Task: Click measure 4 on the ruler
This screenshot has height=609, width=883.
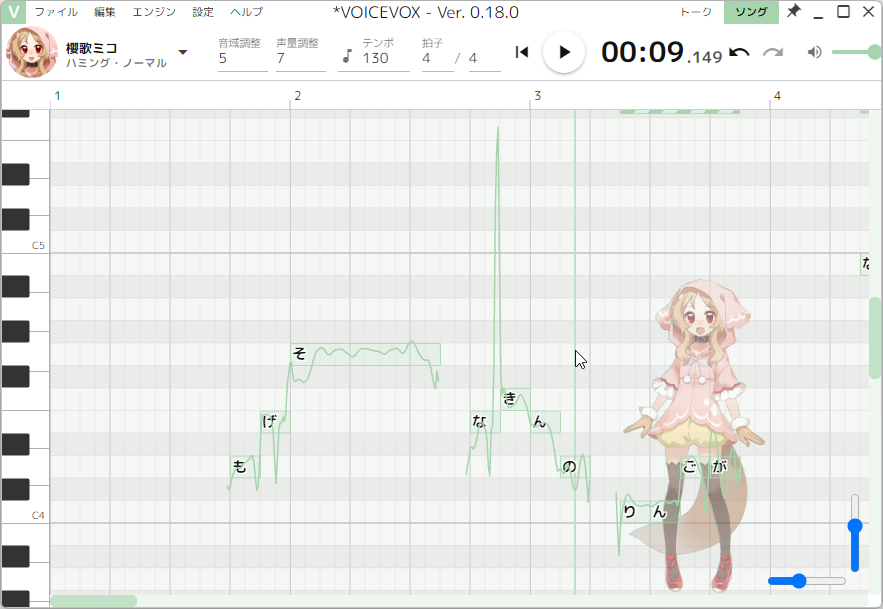Action: 777,96
